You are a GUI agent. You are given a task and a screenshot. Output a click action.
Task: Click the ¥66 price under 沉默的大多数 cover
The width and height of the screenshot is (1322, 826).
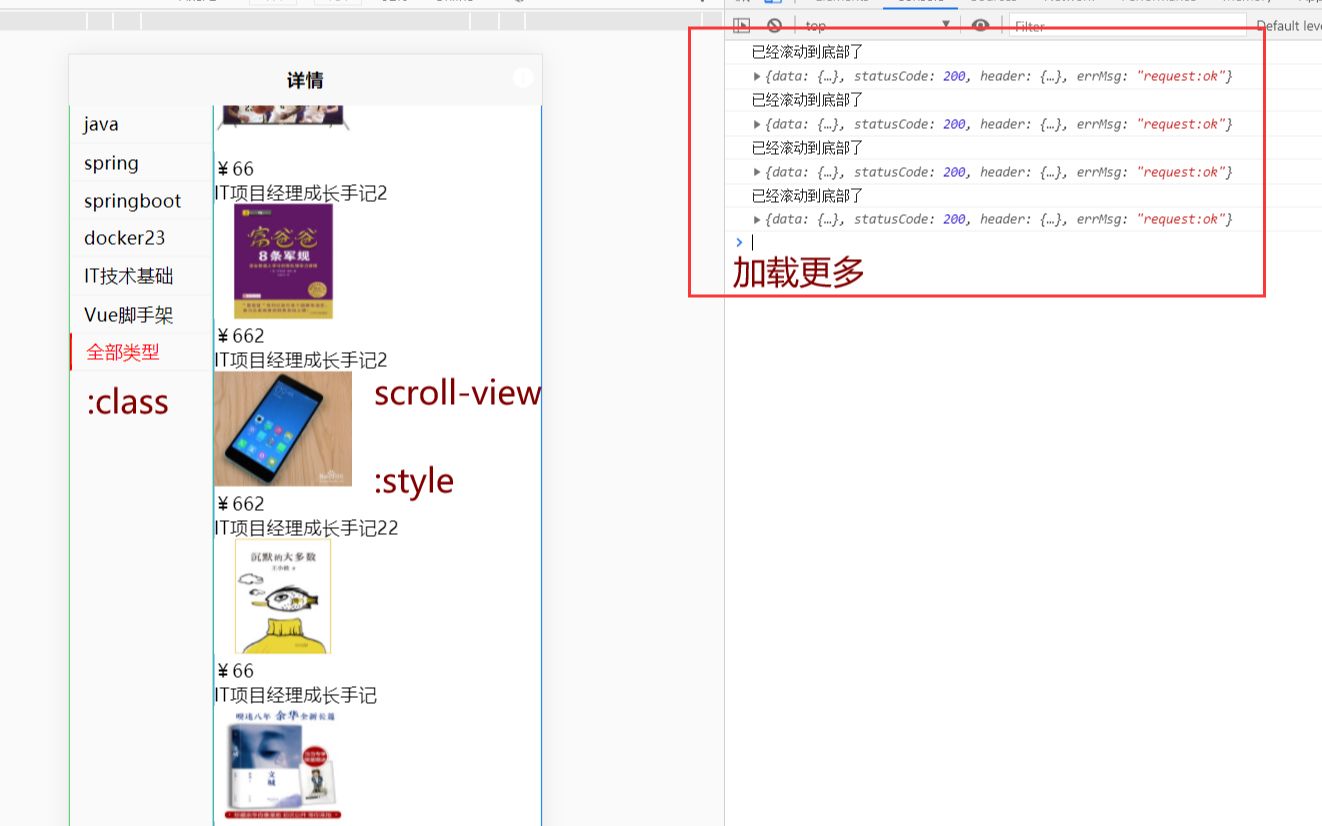click(x=235, y=670)
